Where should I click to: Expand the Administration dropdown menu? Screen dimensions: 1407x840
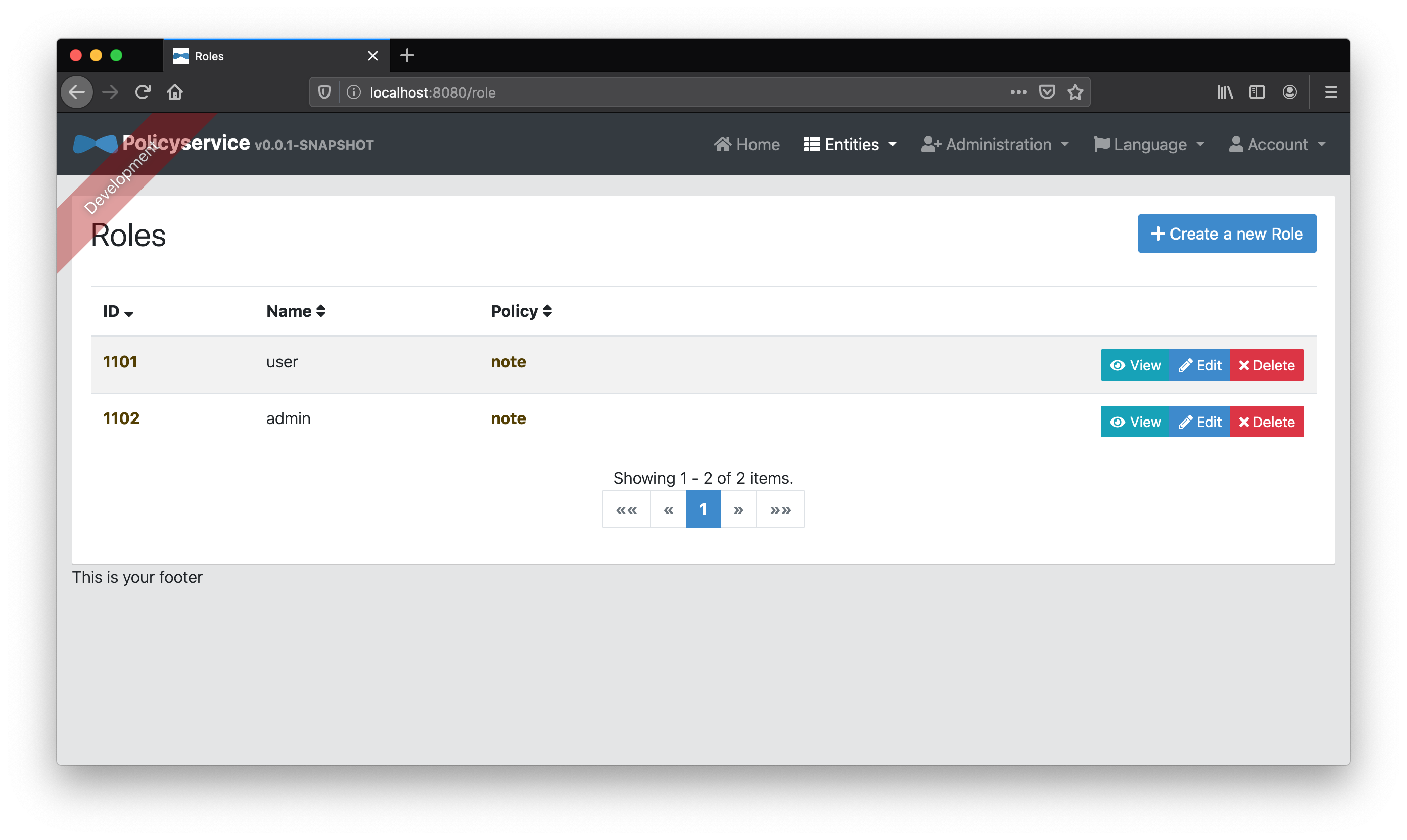coord(994,144)
